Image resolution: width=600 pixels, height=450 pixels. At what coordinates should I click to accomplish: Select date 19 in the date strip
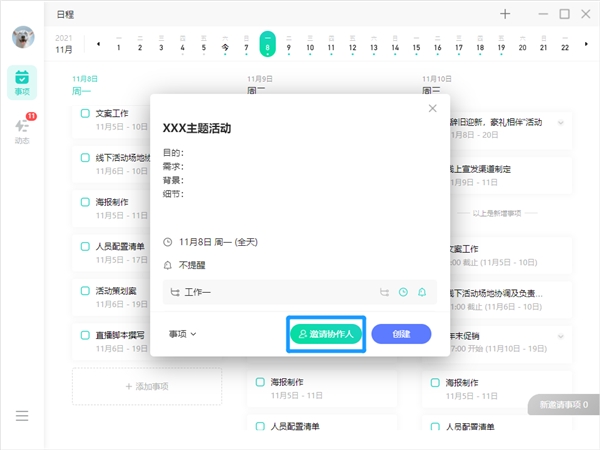[501, 44]
